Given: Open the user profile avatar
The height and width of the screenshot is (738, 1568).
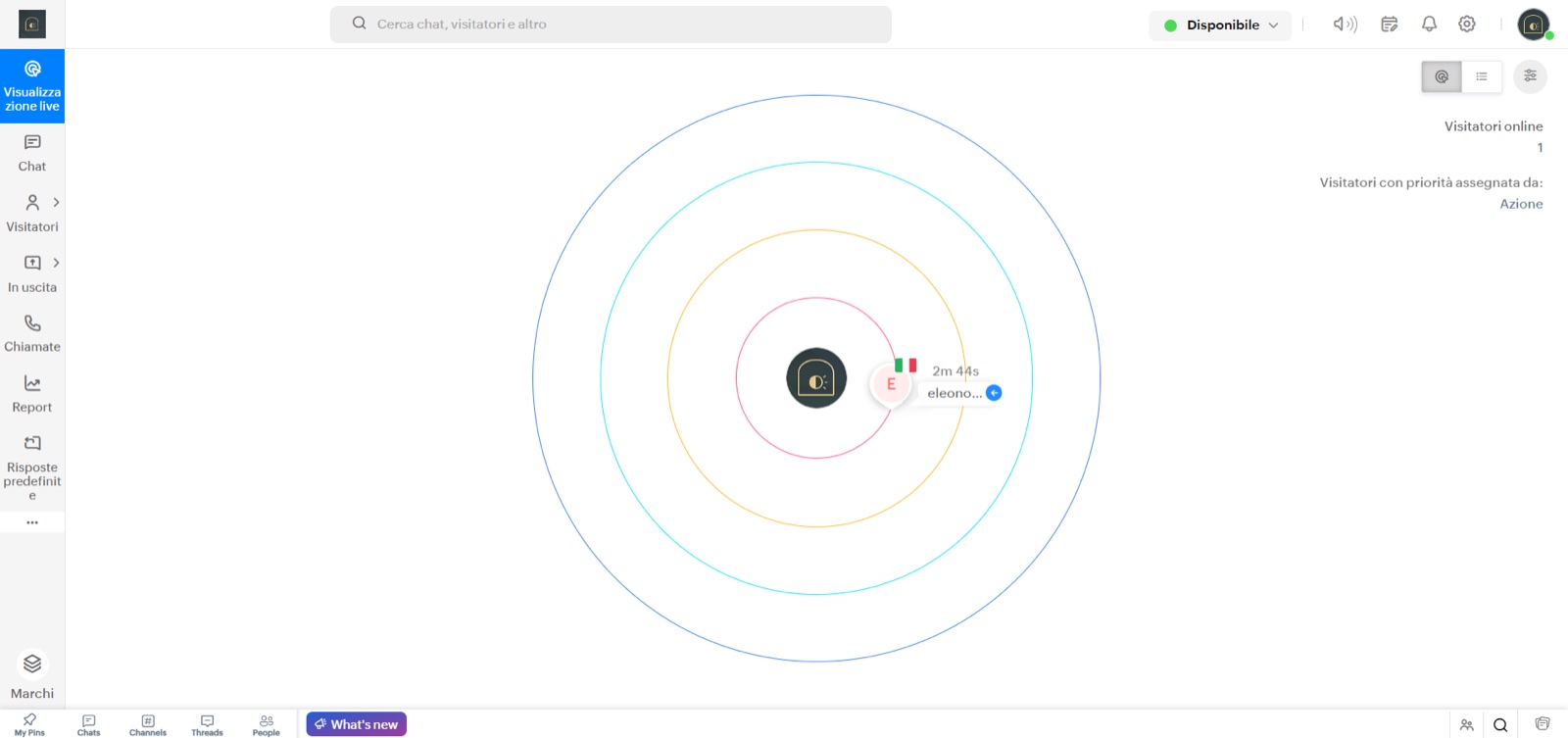Looking at the screenshot, I should click(1534, 25).
